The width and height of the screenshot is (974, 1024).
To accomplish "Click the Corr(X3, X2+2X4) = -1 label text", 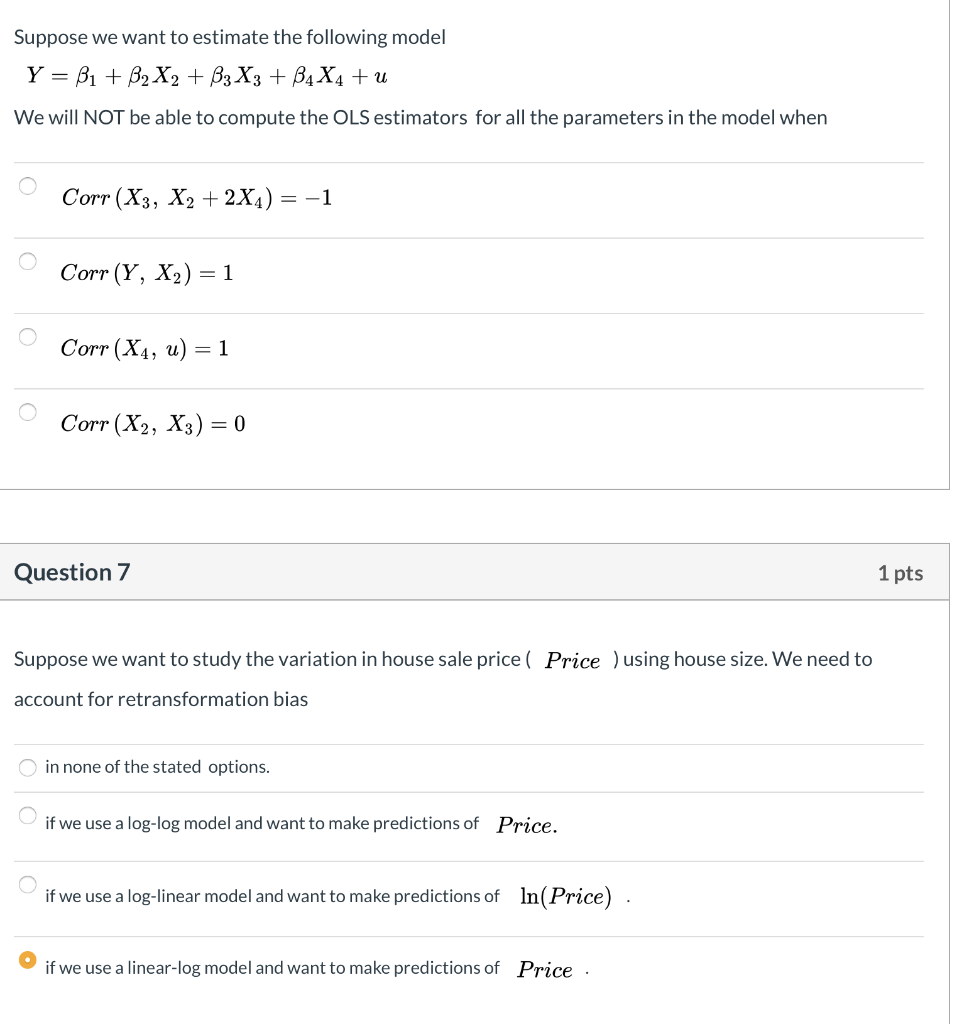I will pyautogui.click(x=196, y=198).
